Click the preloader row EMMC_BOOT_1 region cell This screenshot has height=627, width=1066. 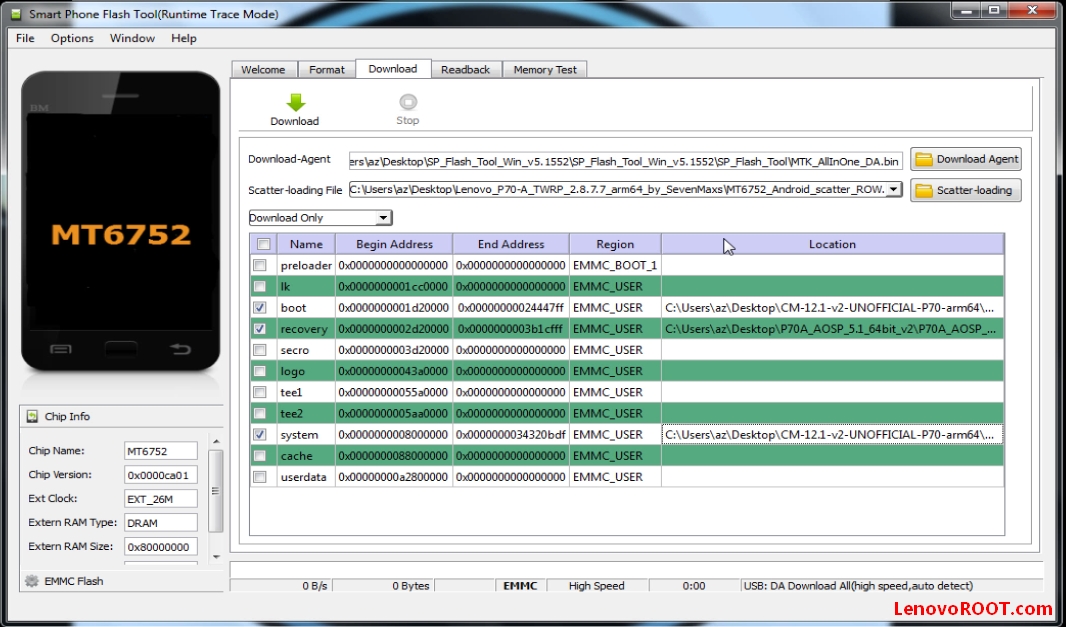tap(615, 265)
